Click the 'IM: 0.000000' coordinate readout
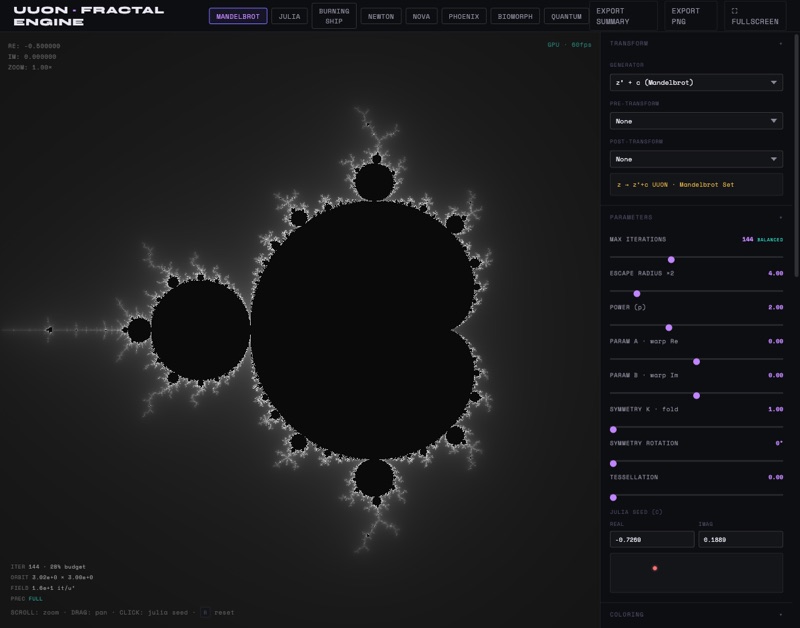The image size is (800, 628). pos(32,57)
